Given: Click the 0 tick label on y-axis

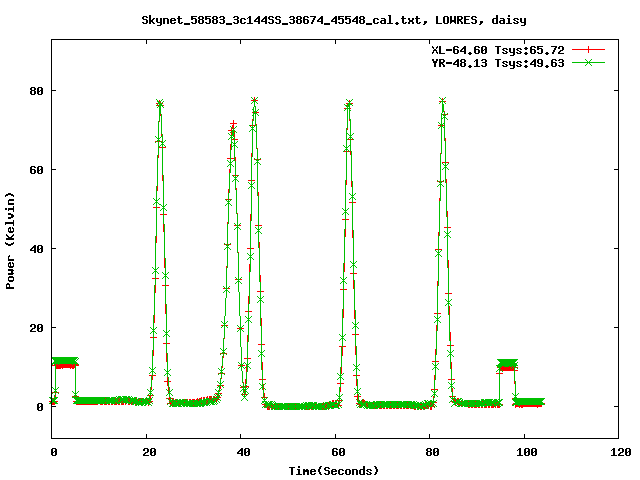Looking at the screenshot, I should click(40, 407).
